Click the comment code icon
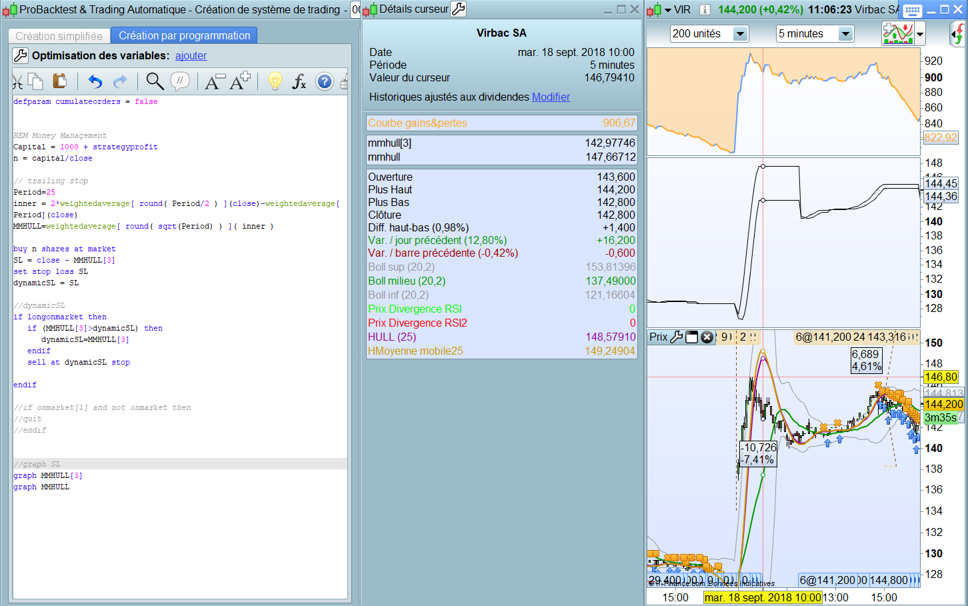Image resolution: width=968 pixels, height=606 pixels. 180,82
